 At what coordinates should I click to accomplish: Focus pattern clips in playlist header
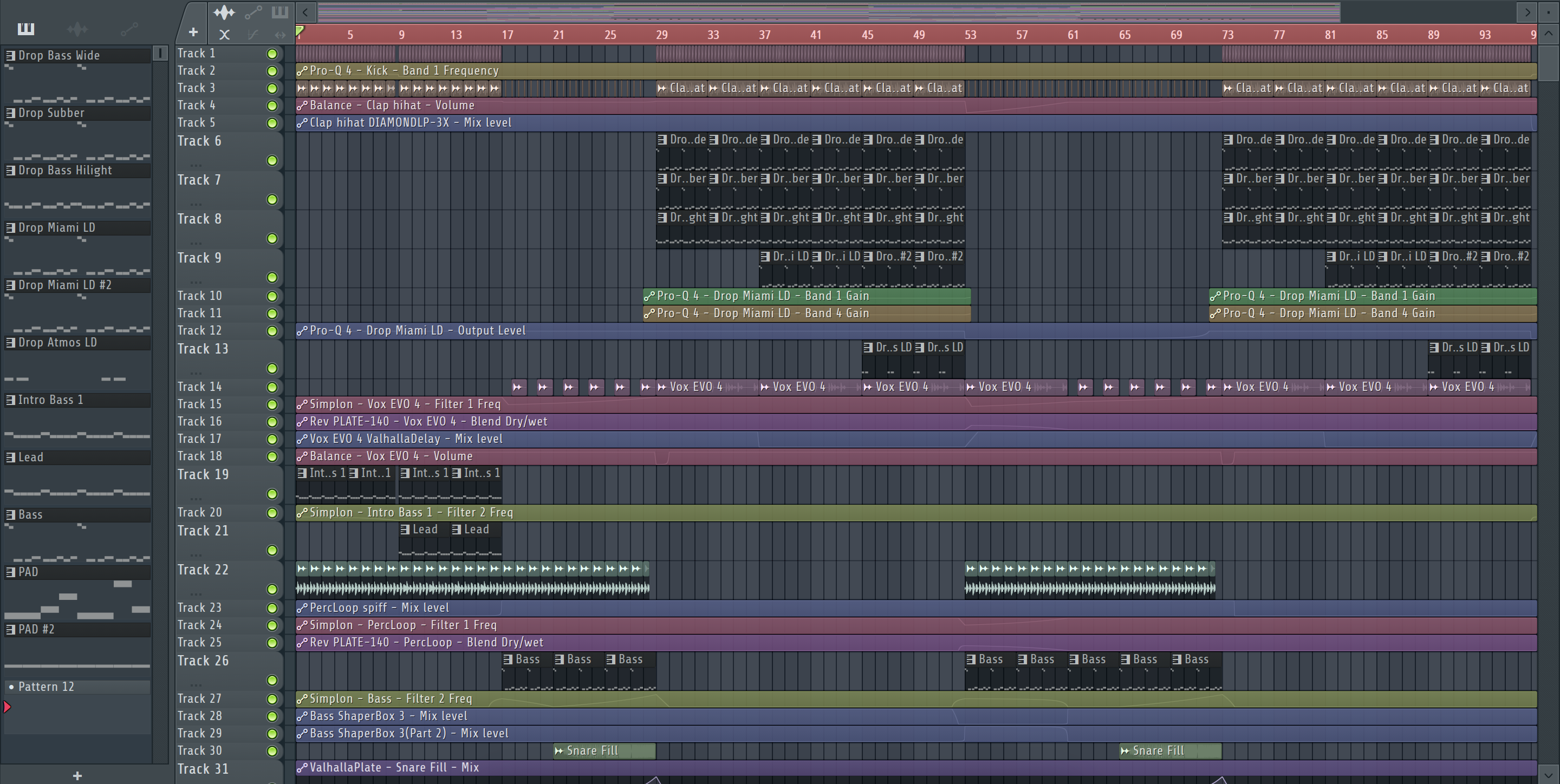[x=279, y=12]
